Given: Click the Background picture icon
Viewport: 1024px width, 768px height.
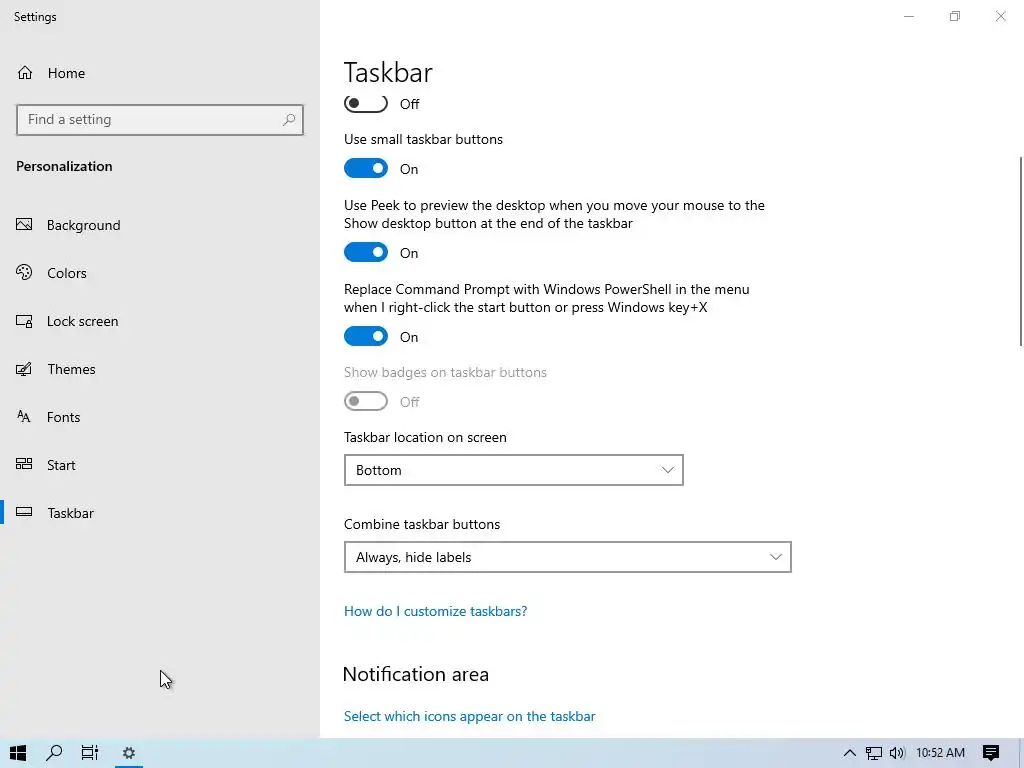Looking at the screenshot, I should 24,225.
